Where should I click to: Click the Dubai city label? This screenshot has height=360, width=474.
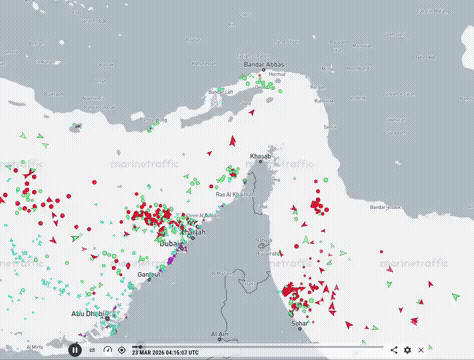(171, 244)
